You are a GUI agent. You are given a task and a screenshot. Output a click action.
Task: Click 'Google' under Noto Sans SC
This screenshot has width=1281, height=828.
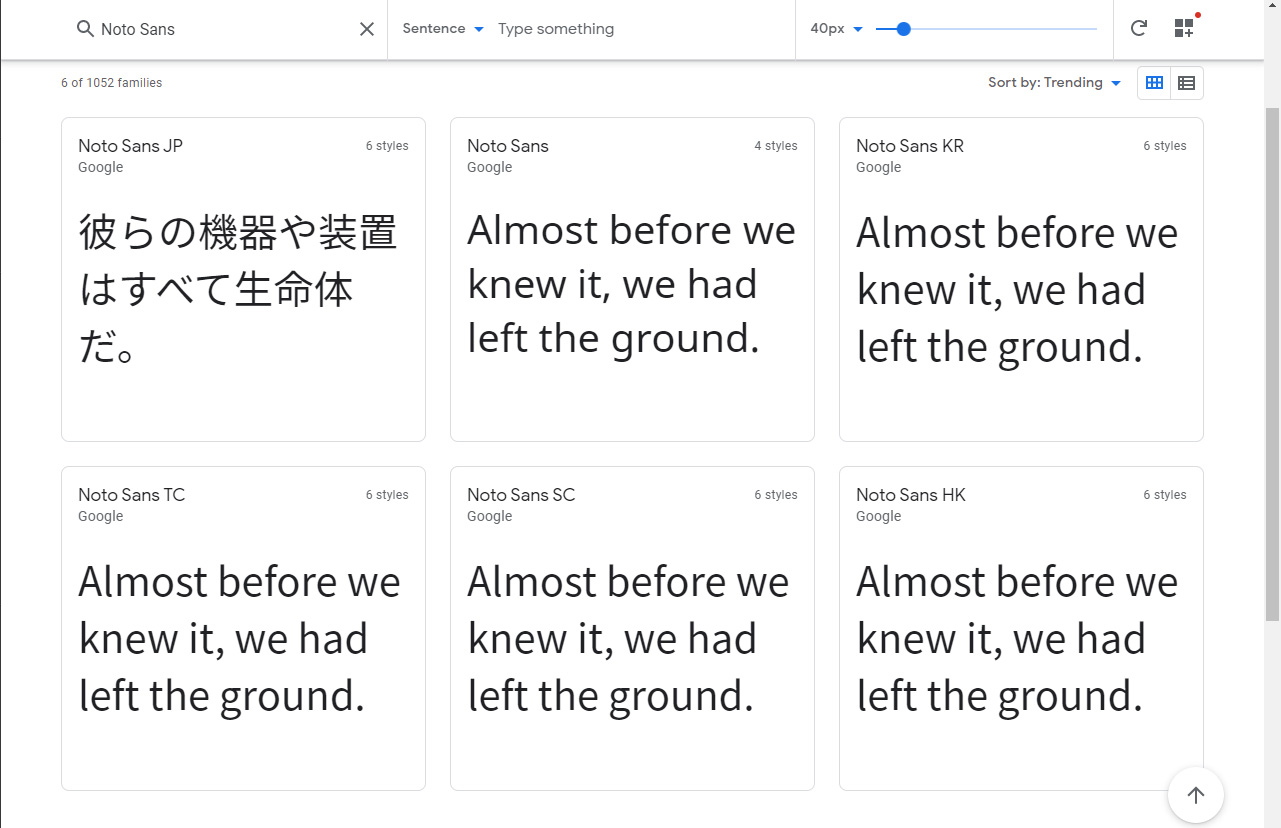coord(490,516)
